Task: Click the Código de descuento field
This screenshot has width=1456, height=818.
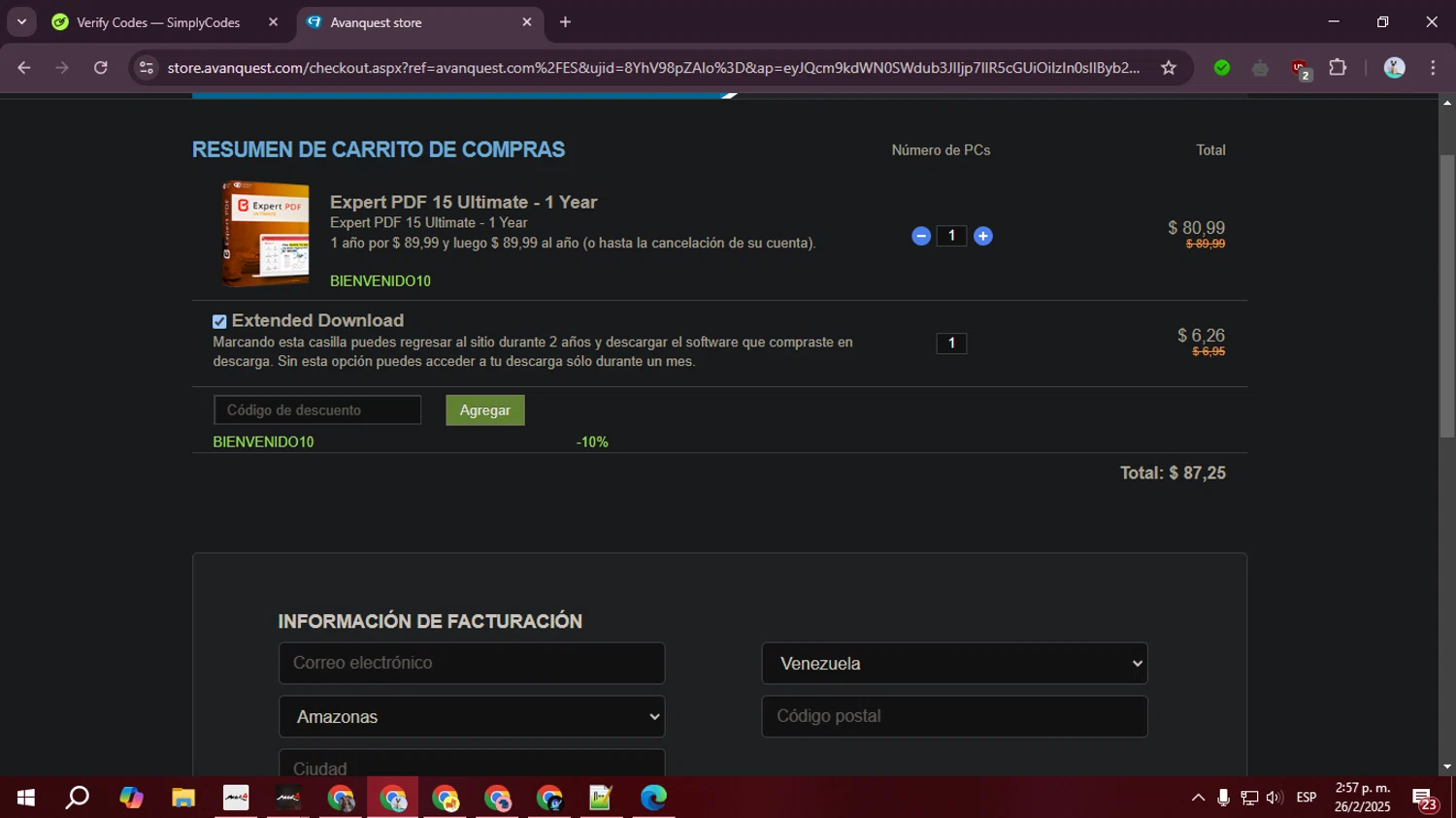Action: (x=317, y=409)
